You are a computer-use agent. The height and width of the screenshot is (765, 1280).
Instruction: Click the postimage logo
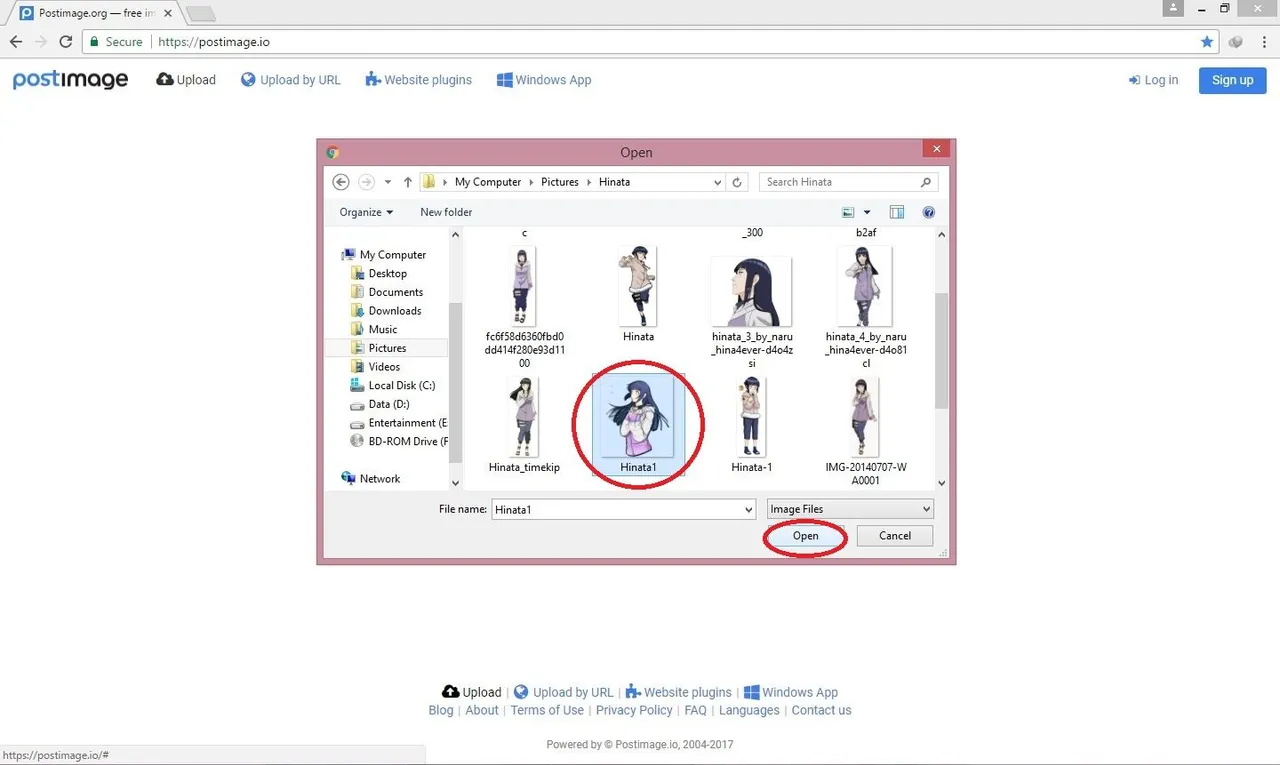70,80
